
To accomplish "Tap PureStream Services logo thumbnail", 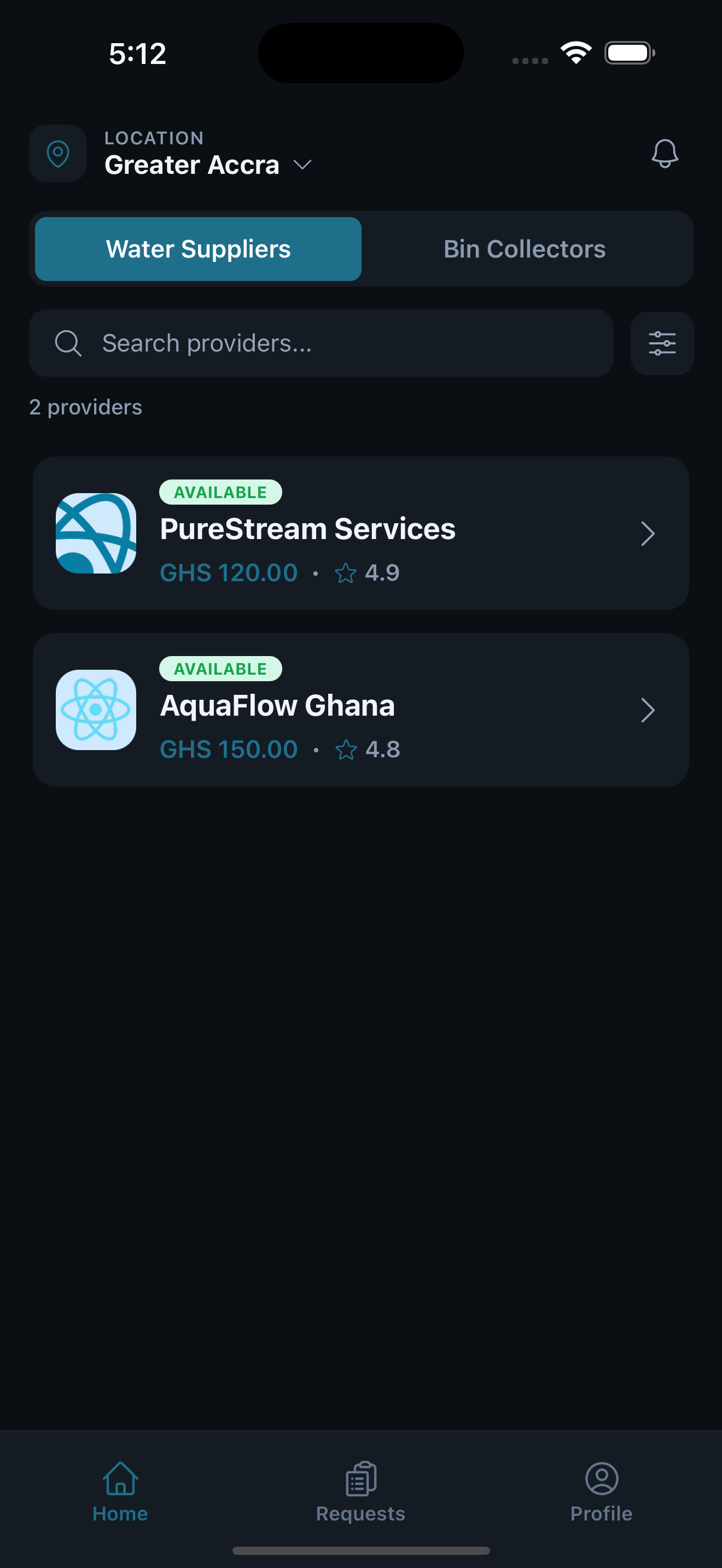I will pyautogui.click(x=96, y=533).
